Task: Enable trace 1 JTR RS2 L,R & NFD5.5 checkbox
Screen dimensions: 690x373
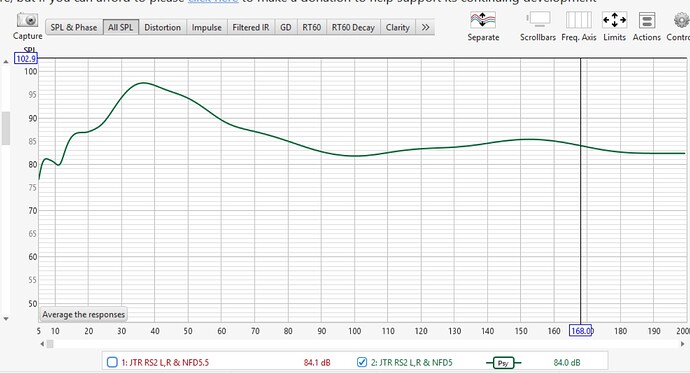Action: [112, 362]
